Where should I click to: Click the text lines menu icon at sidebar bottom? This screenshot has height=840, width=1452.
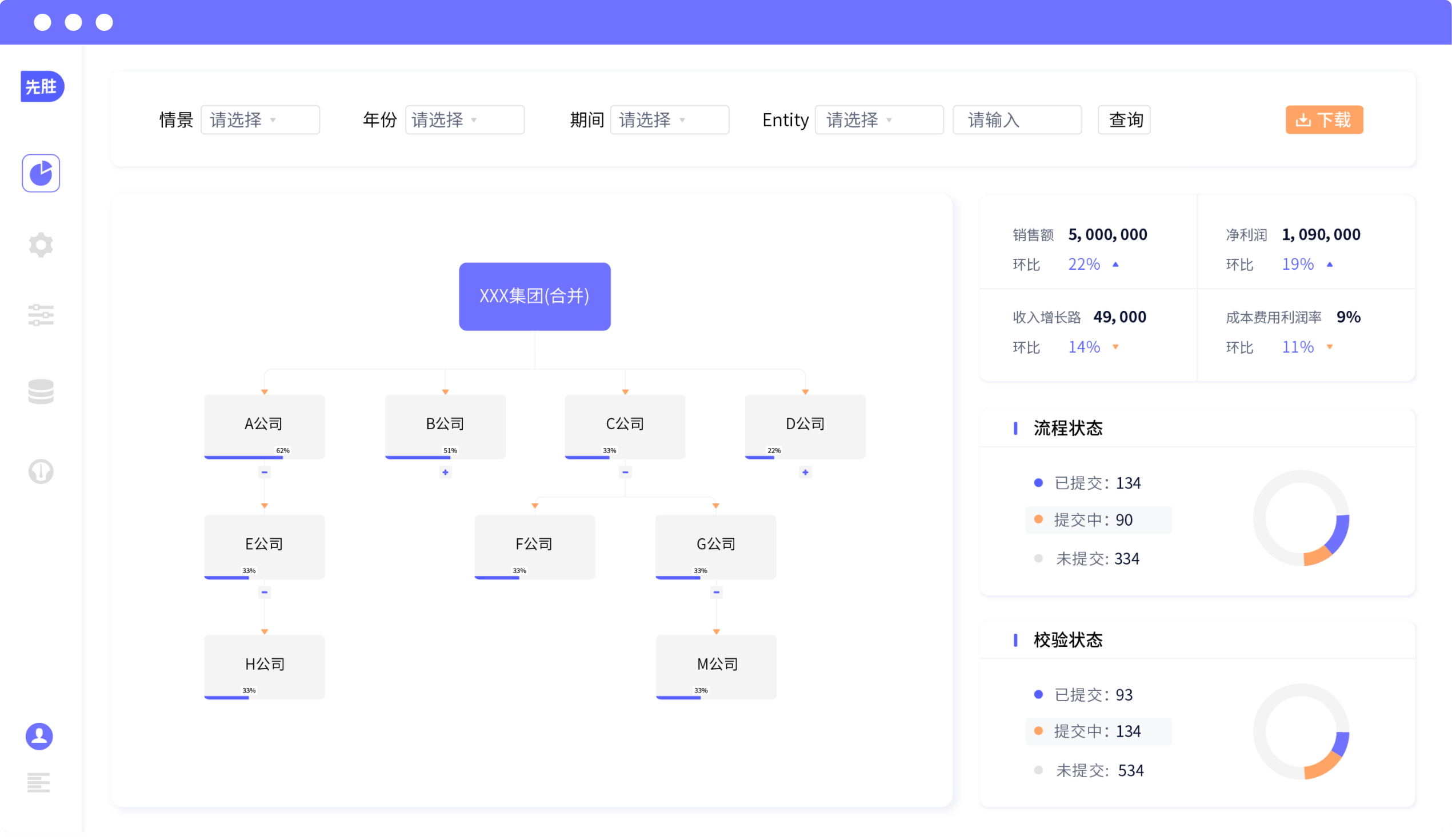pos(39,782)
